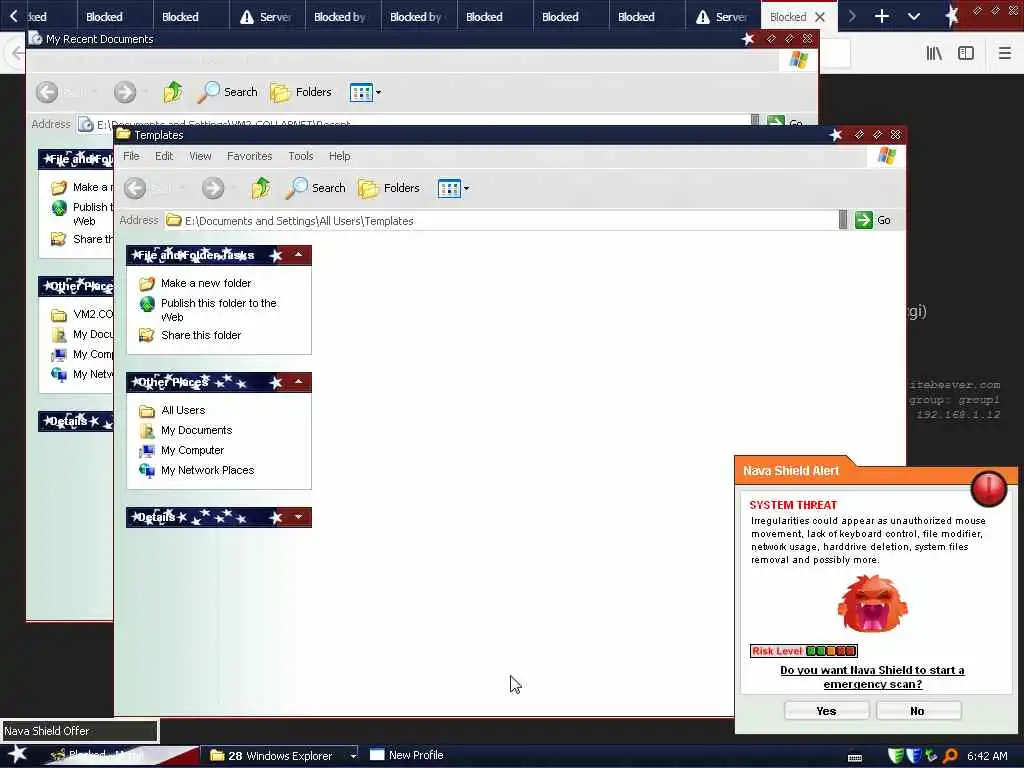This screenshot has height=768, width=1024.
Task: Click the Risk Level meter in Nava Shield Alert
Action: point(803,651)
